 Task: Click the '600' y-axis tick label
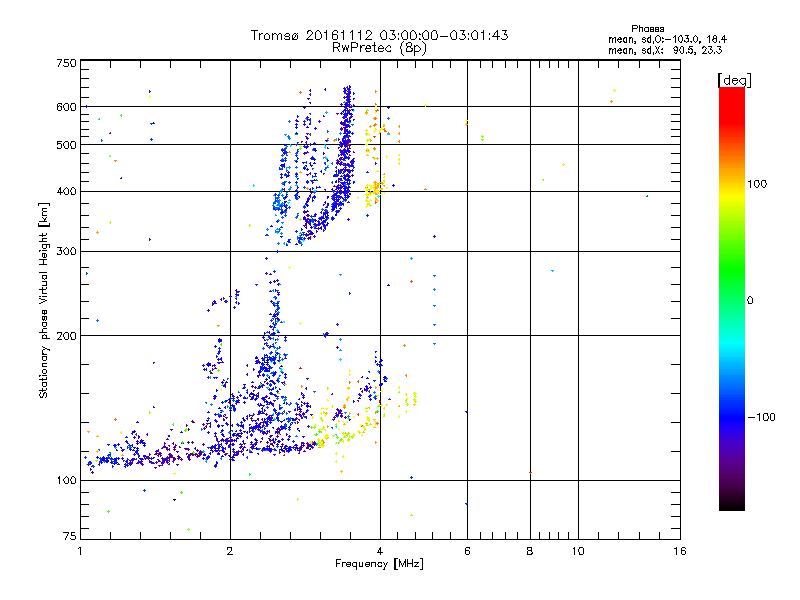coord(66,107)
